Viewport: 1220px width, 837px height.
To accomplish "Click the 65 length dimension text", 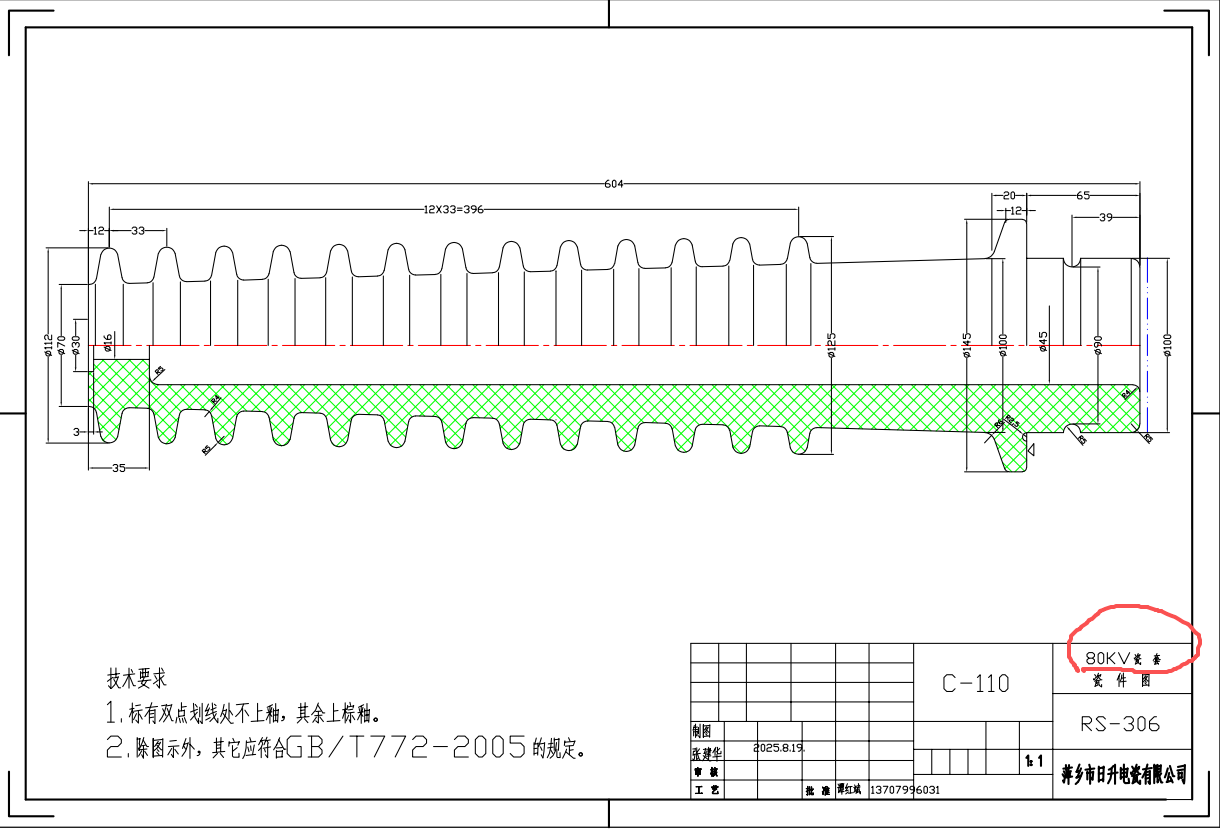I will (1083, 196).
